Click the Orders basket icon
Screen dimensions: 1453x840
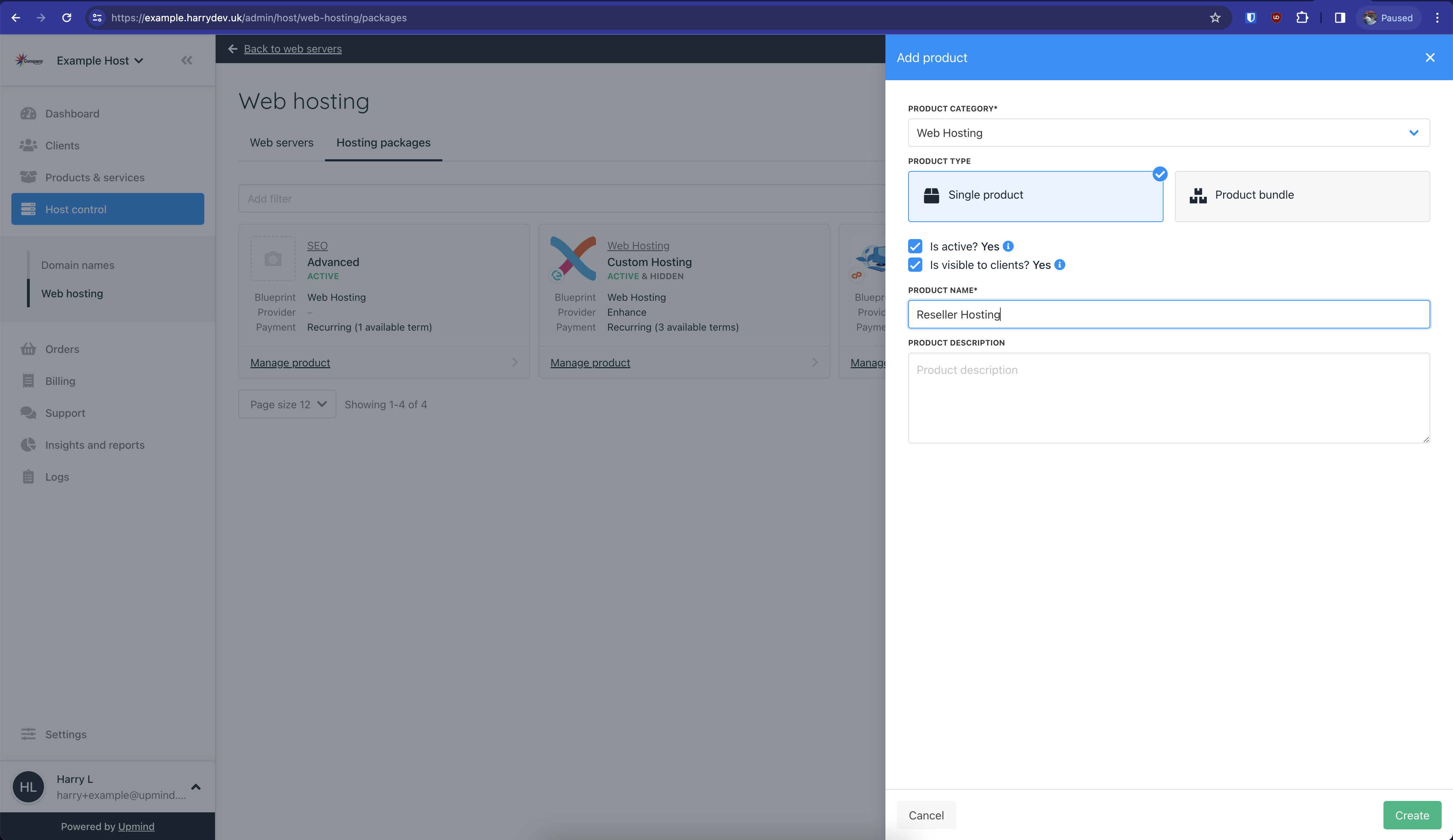click(x=28, y=349)
